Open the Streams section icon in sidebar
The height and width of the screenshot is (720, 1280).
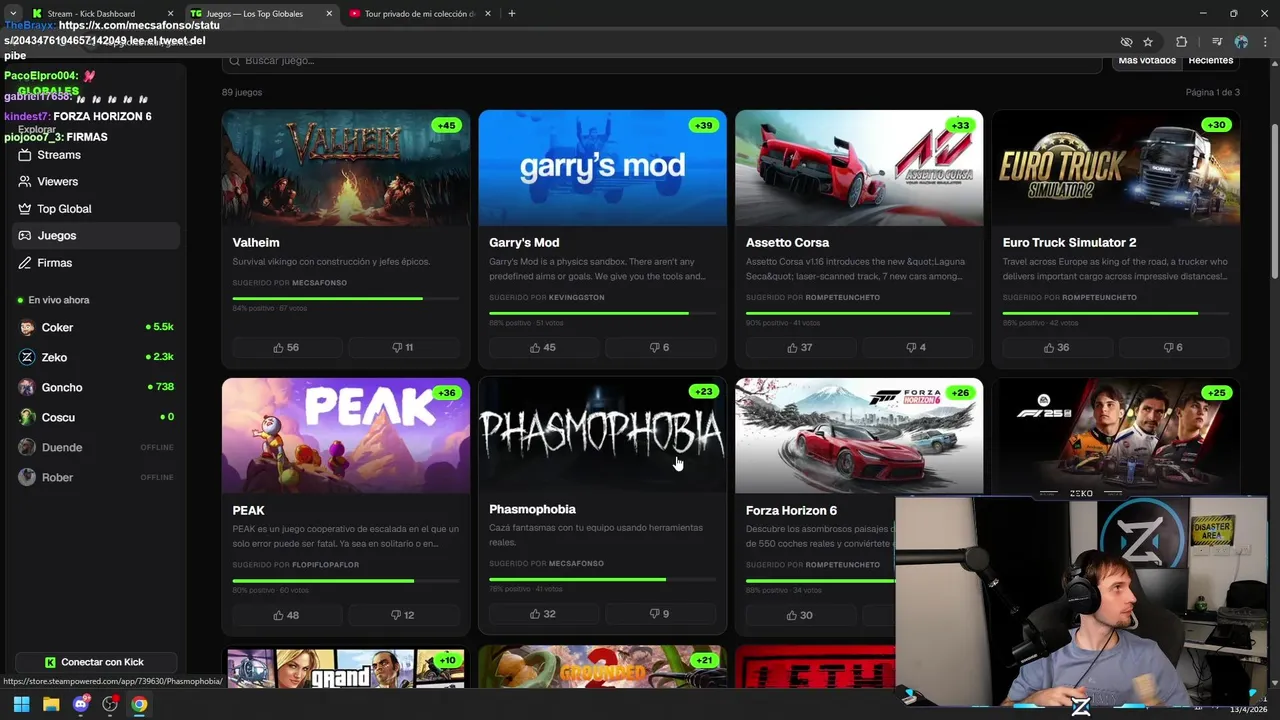(25, 155)
